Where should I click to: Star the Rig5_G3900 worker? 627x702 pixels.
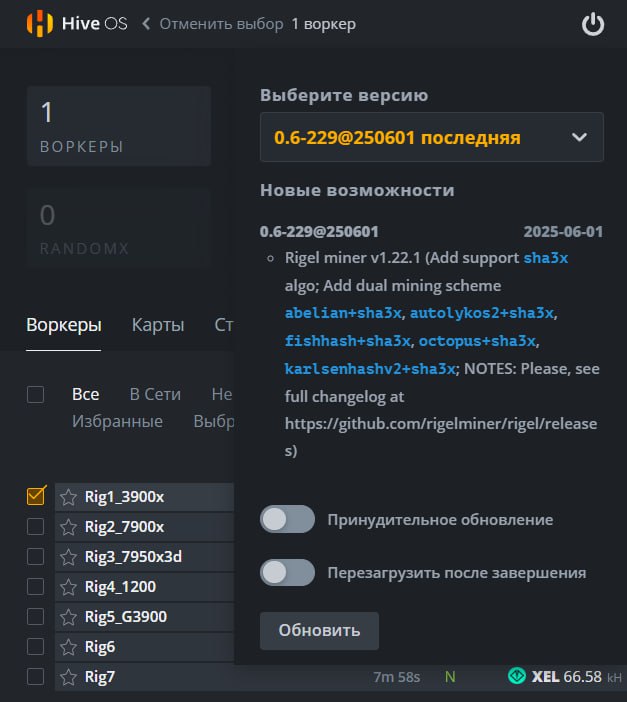point(68,617)
